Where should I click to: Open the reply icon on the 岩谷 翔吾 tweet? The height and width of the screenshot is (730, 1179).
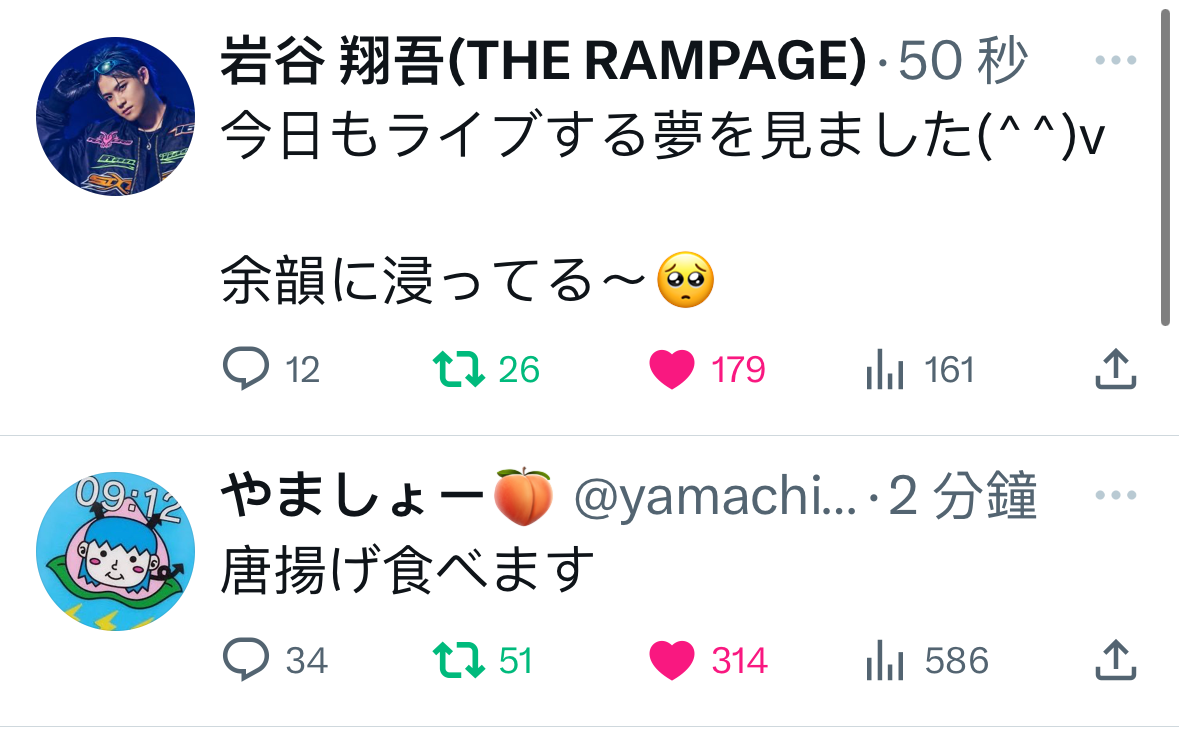click(x=246, y=368)
